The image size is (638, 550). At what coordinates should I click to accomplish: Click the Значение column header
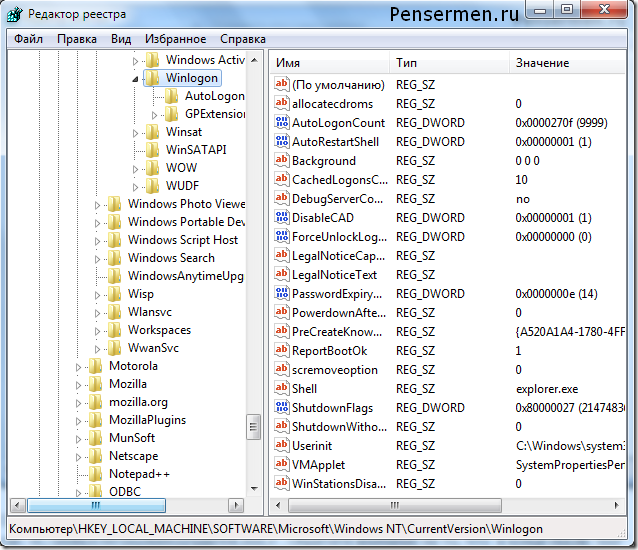(567, 63)
